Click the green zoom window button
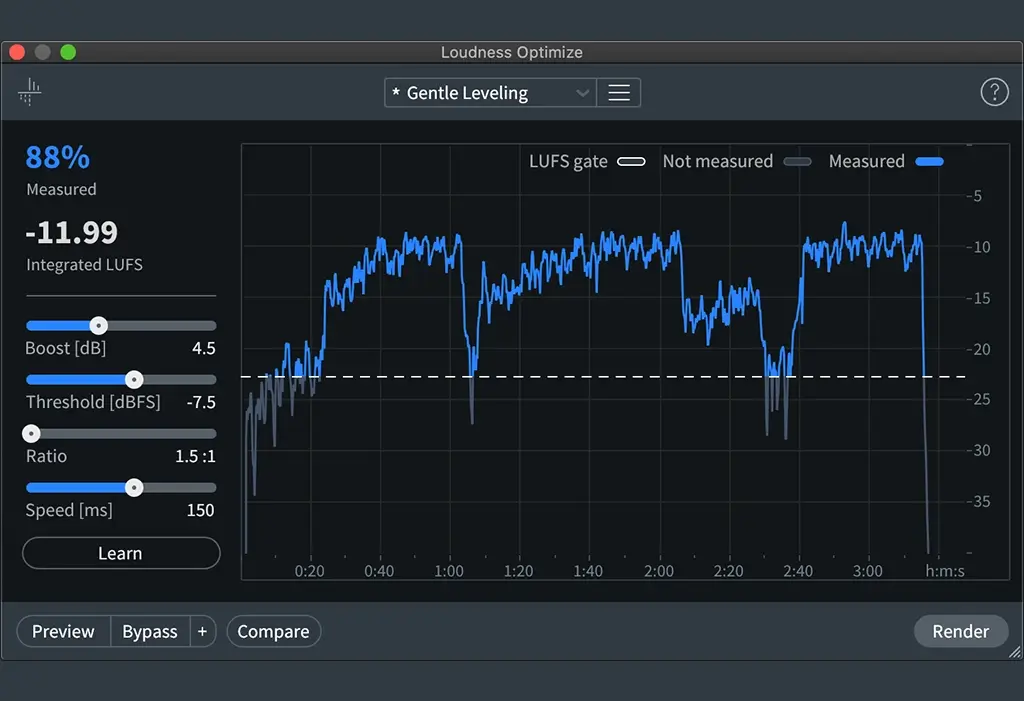 click(x=68, y=52)
